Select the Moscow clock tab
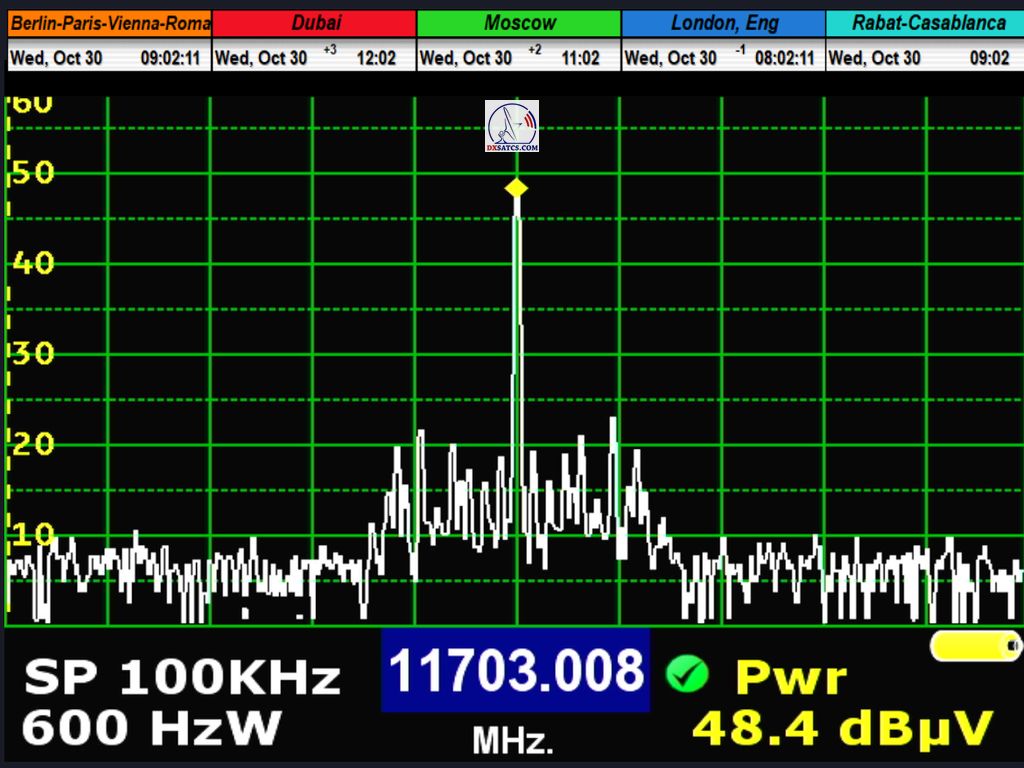 pyautogui.click(x=519, y=23)
